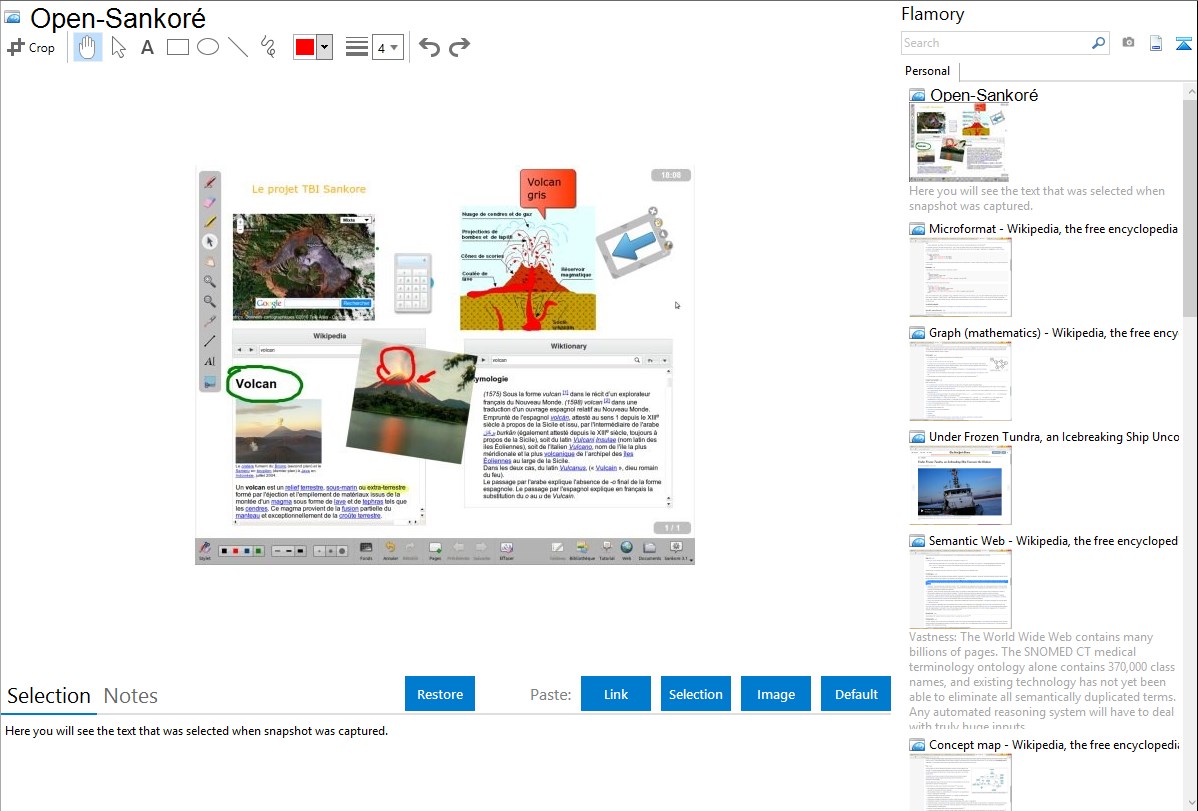Click the Paste Selection button

pyautogui.click(x=696, y=694)
